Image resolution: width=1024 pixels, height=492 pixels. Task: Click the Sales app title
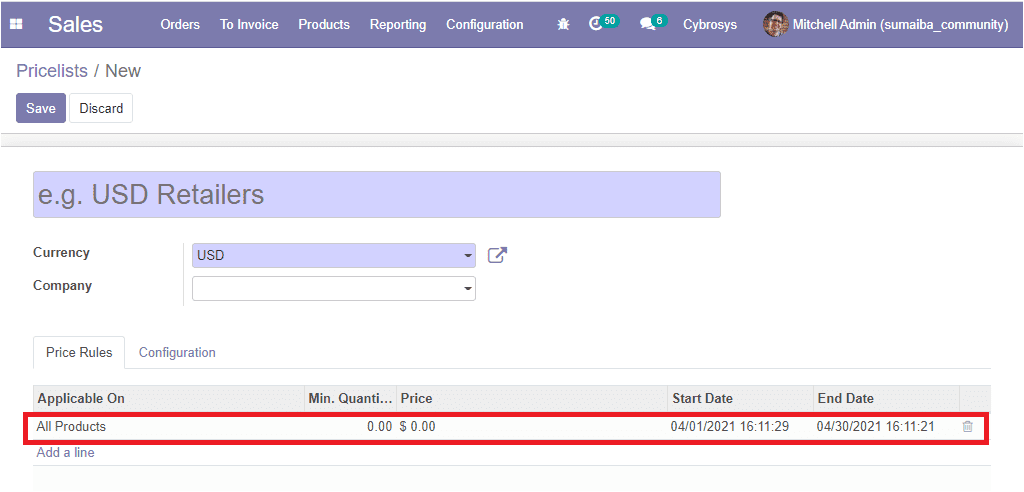point(75,24)
